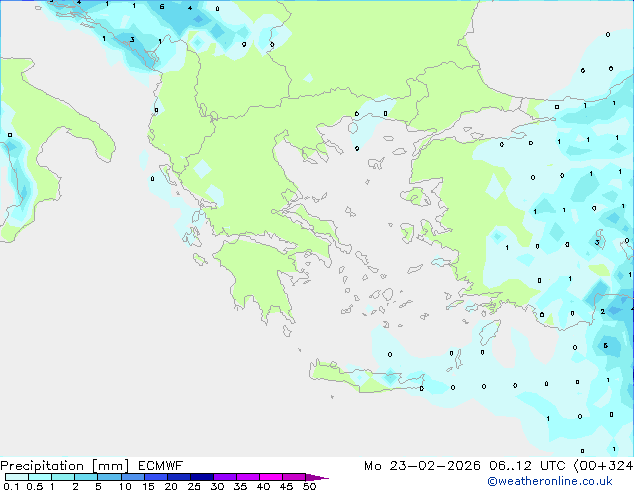Open the weatheronline.co.uk copyright link

pyautogui.click(x=550, y=481)
